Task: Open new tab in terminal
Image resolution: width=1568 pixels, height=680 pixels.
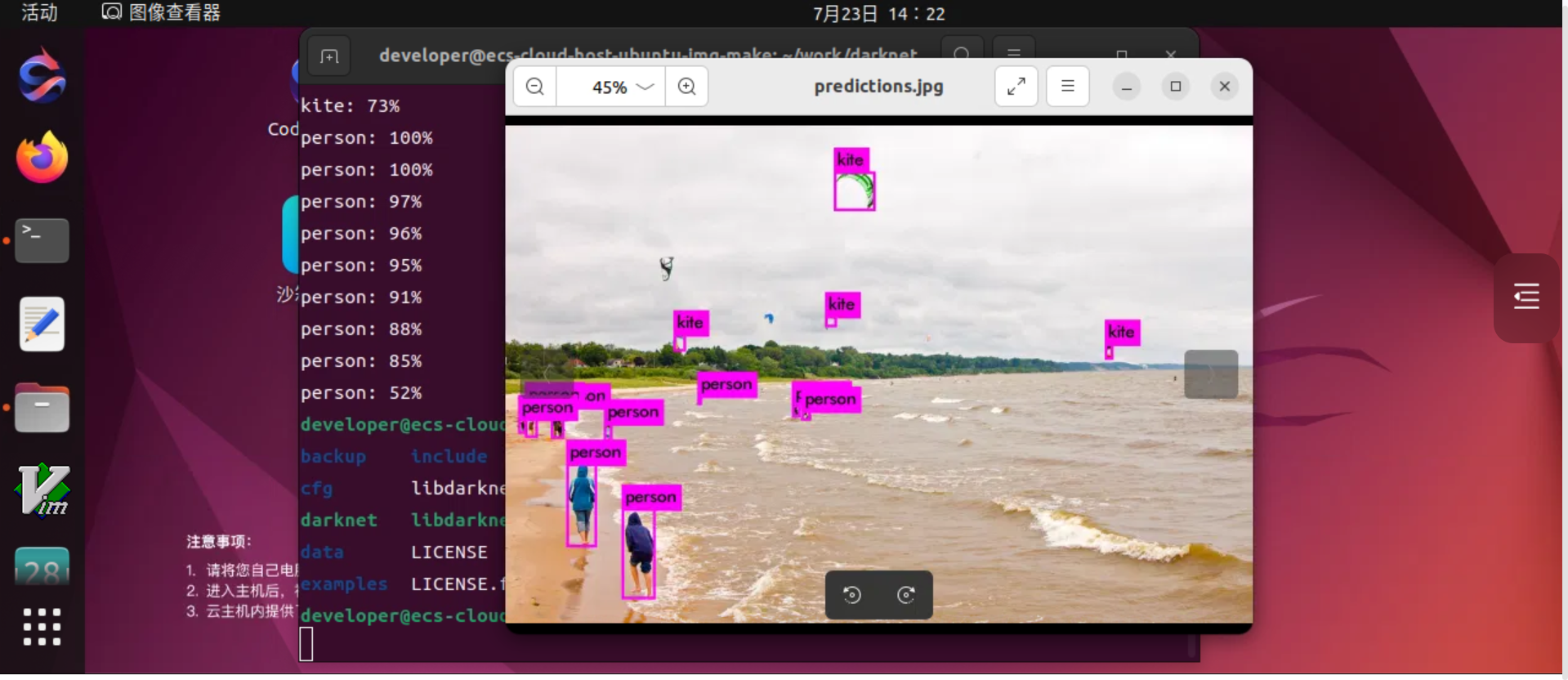Action: (x=329, y=56)
